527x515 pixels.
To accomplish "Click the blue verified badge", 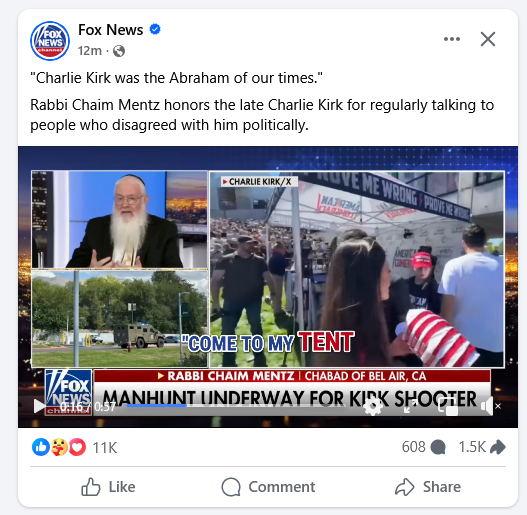I will point(155,30).
